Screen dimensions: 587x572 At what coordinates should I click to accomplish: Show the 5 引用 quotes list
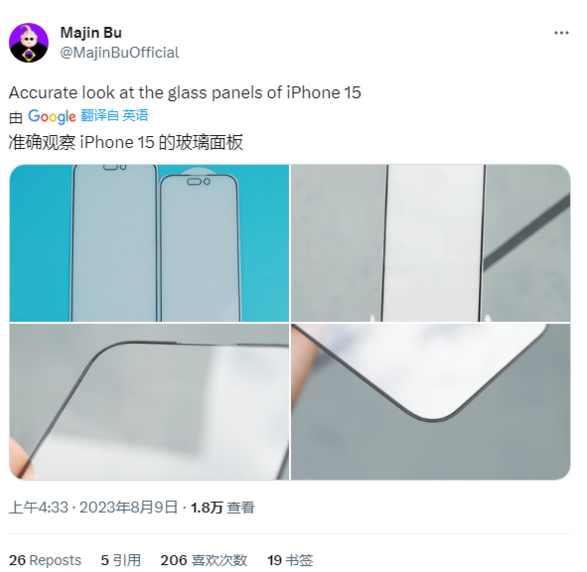(121, 560)
